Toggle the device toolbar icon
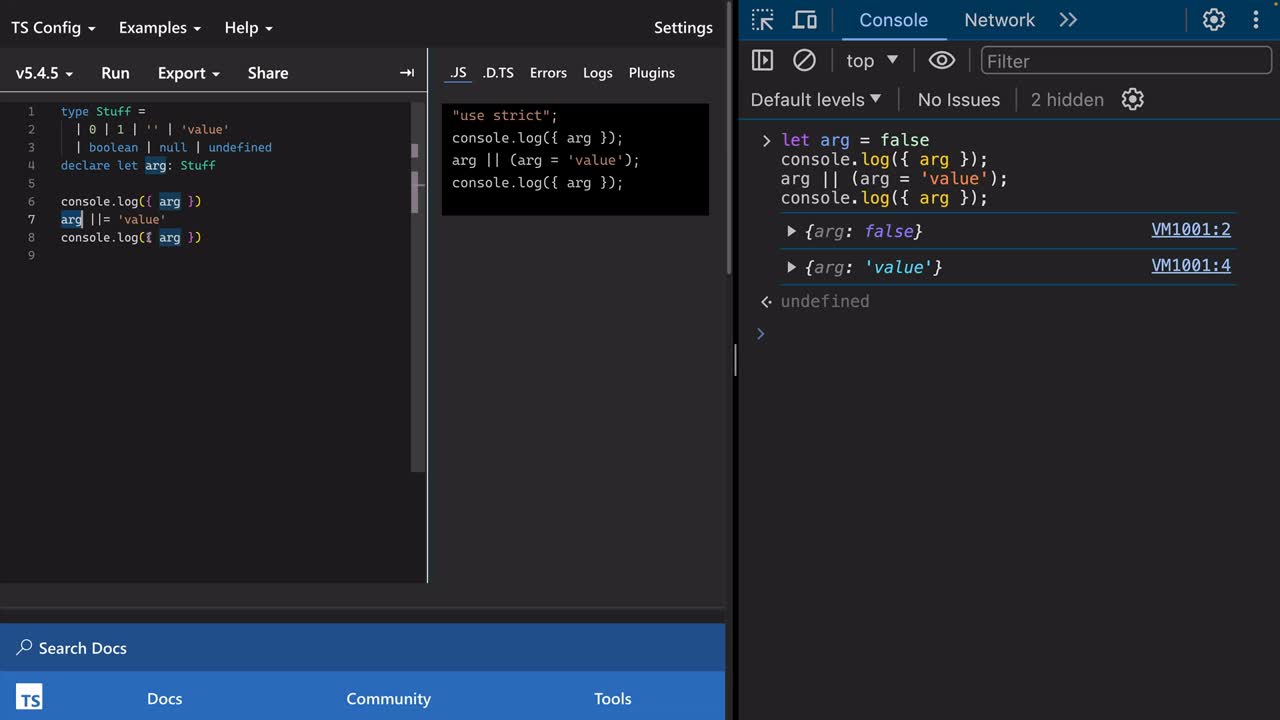 point(804,20)
